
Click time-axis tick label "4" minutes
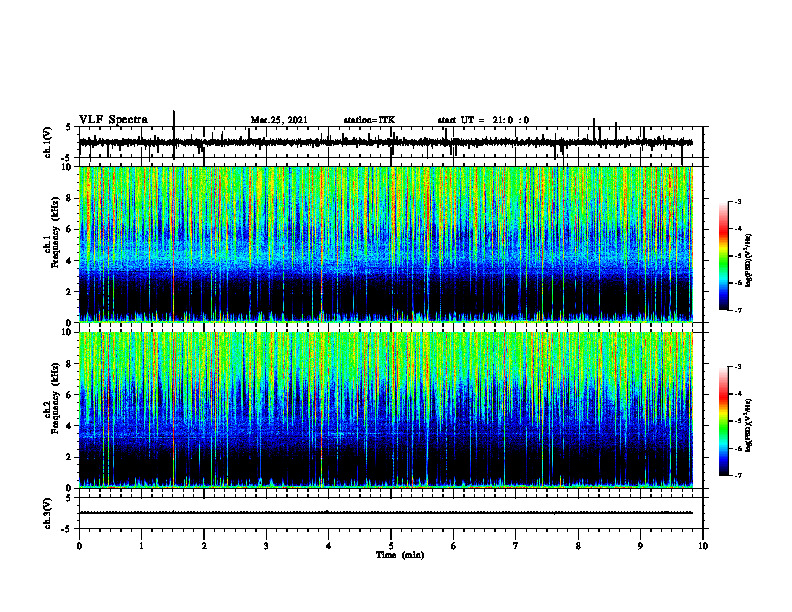[x=329, y=546]
